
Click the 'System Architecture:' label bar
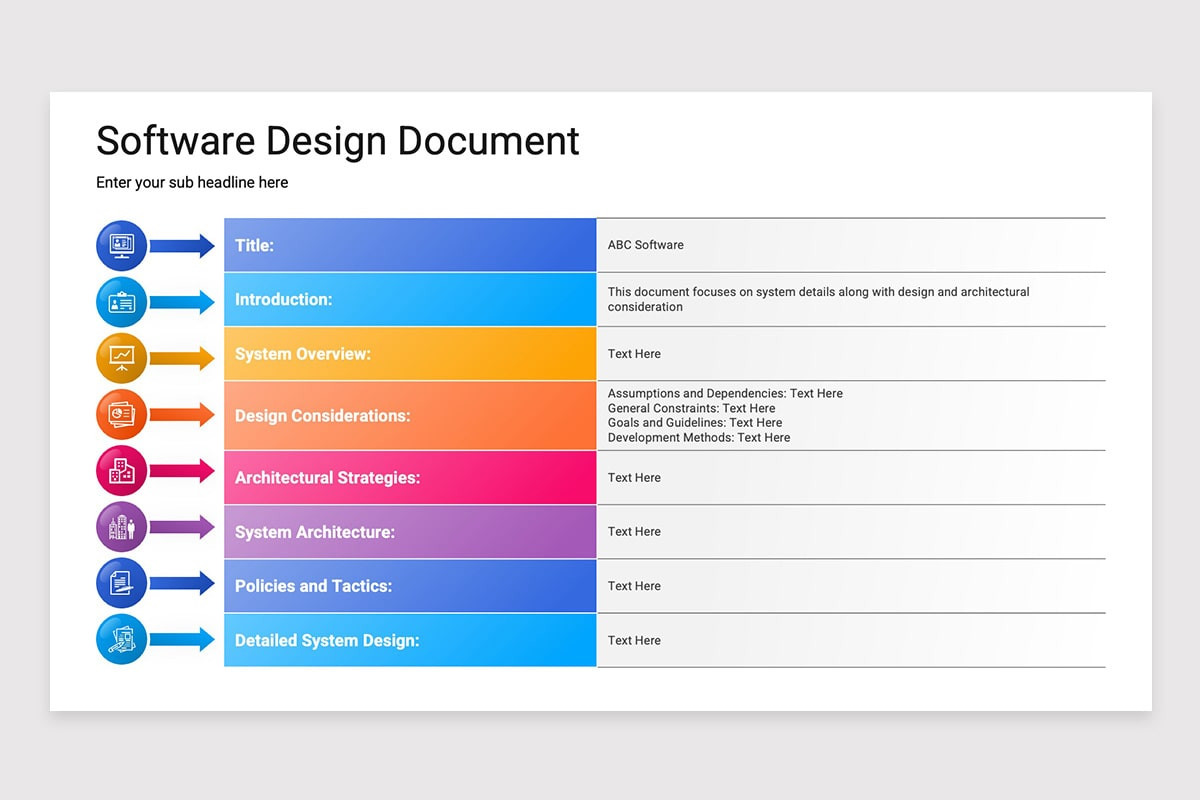pyautogui.click(x=410, y=532)
